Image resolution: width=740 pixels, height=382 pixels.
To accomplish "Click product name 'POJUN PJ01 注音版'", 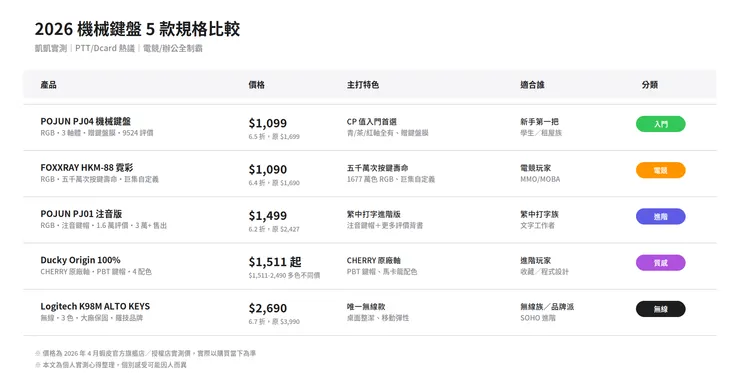I will (81, 214).
